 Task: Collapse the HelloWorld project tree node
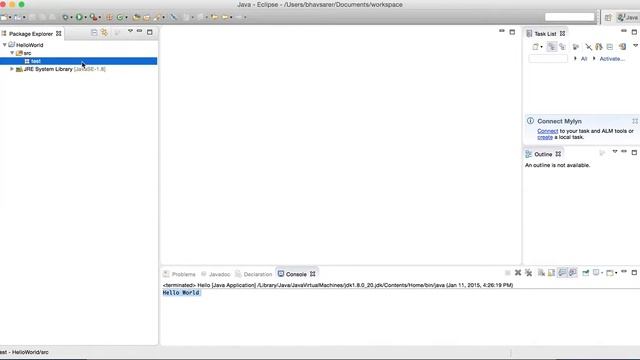tap(4, 44)
